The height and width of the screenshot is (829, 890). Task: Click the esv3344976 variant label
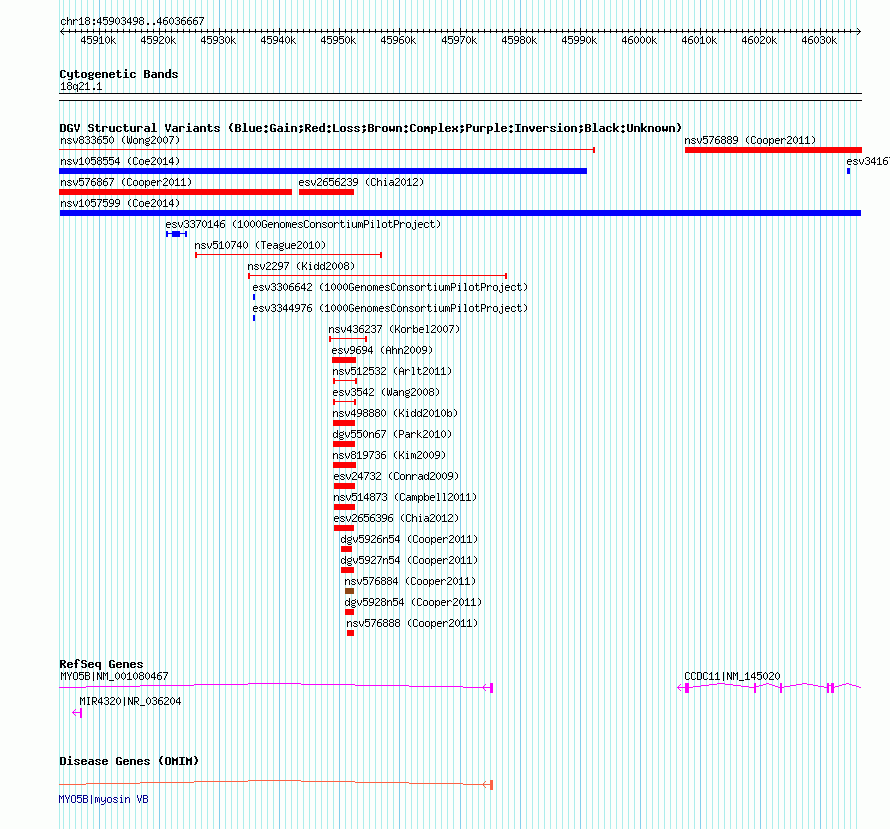pyautogui.click(x=390, y=308)
